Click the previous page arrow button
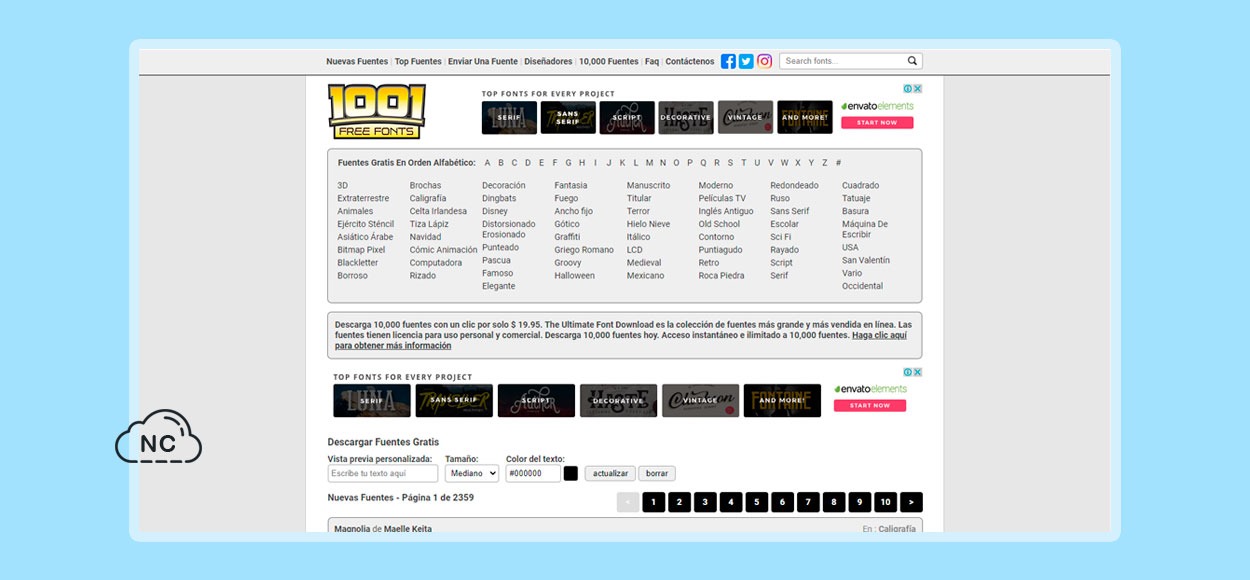This screenshot has width=1250, height=580. click(x=628, y=502)
